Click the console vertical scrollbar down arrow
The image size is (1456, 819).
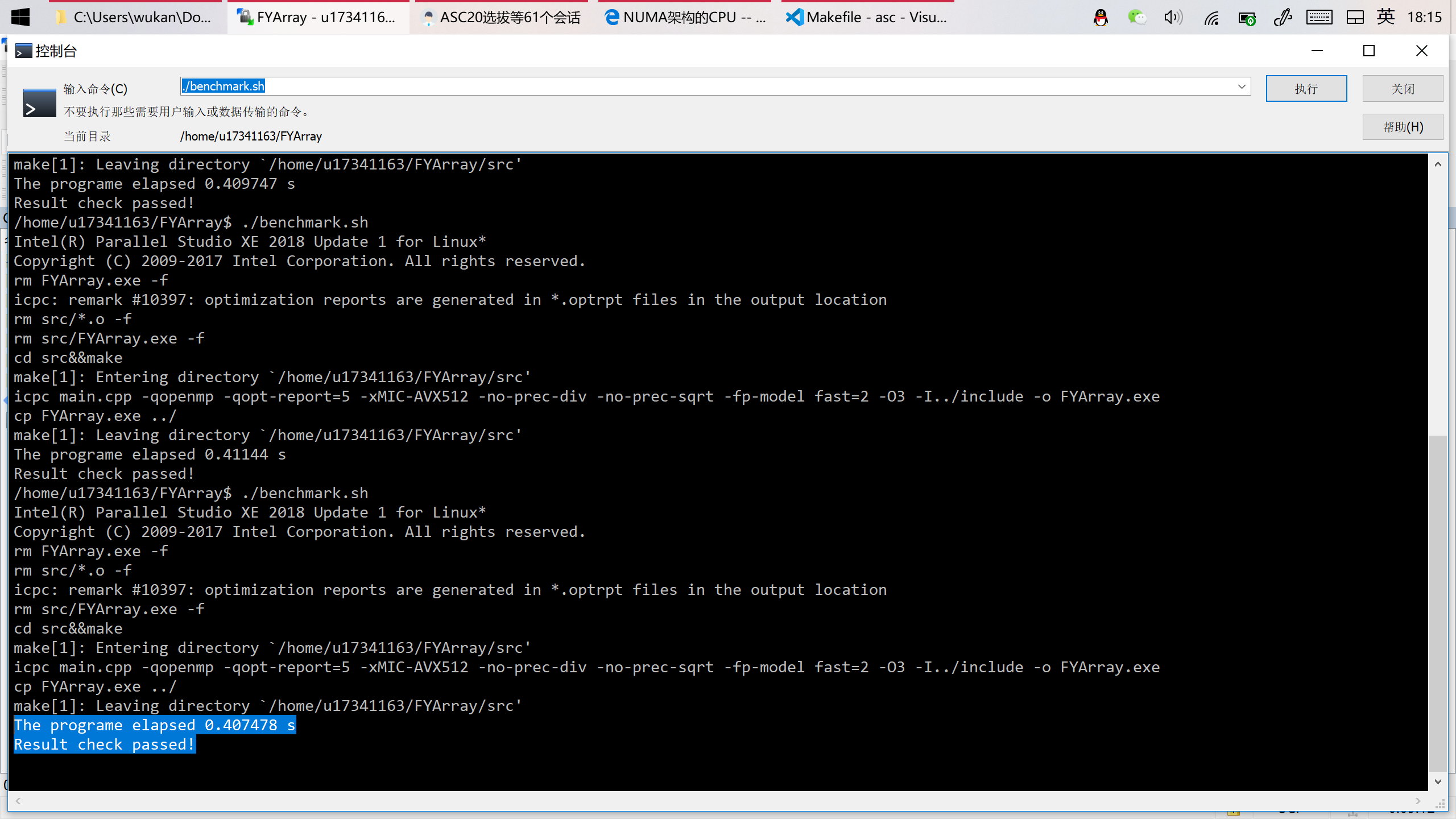point(1438,781)
